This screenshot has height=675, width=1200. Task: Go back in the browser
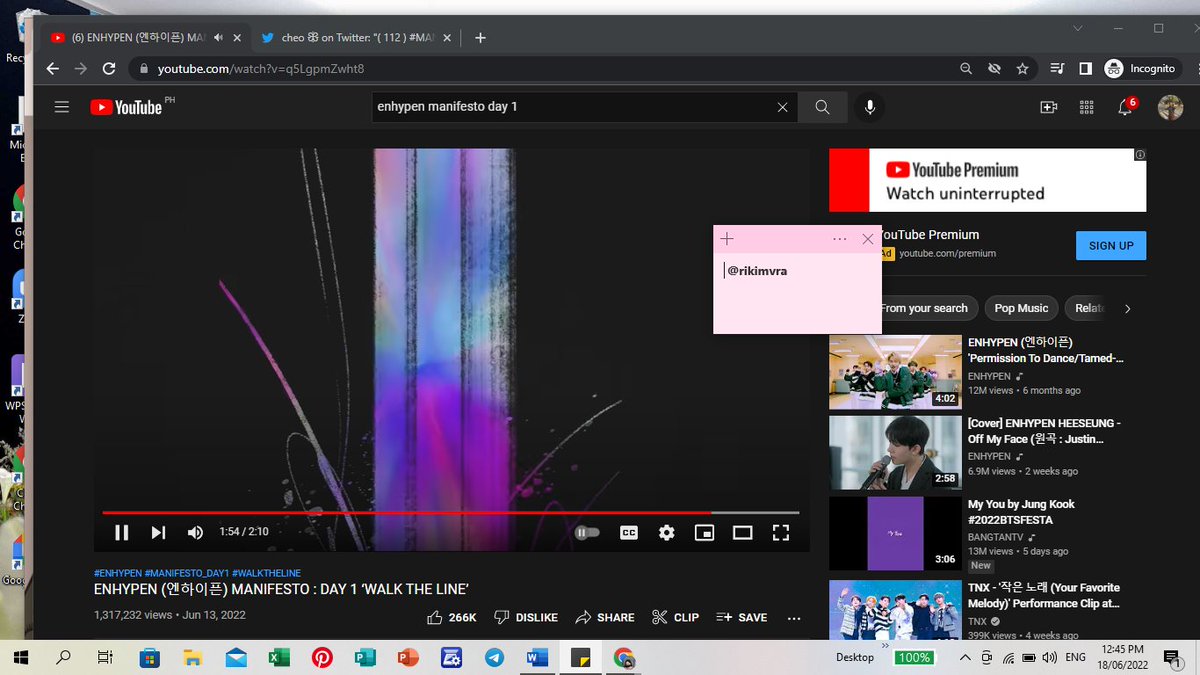click(x=53, y=69)
